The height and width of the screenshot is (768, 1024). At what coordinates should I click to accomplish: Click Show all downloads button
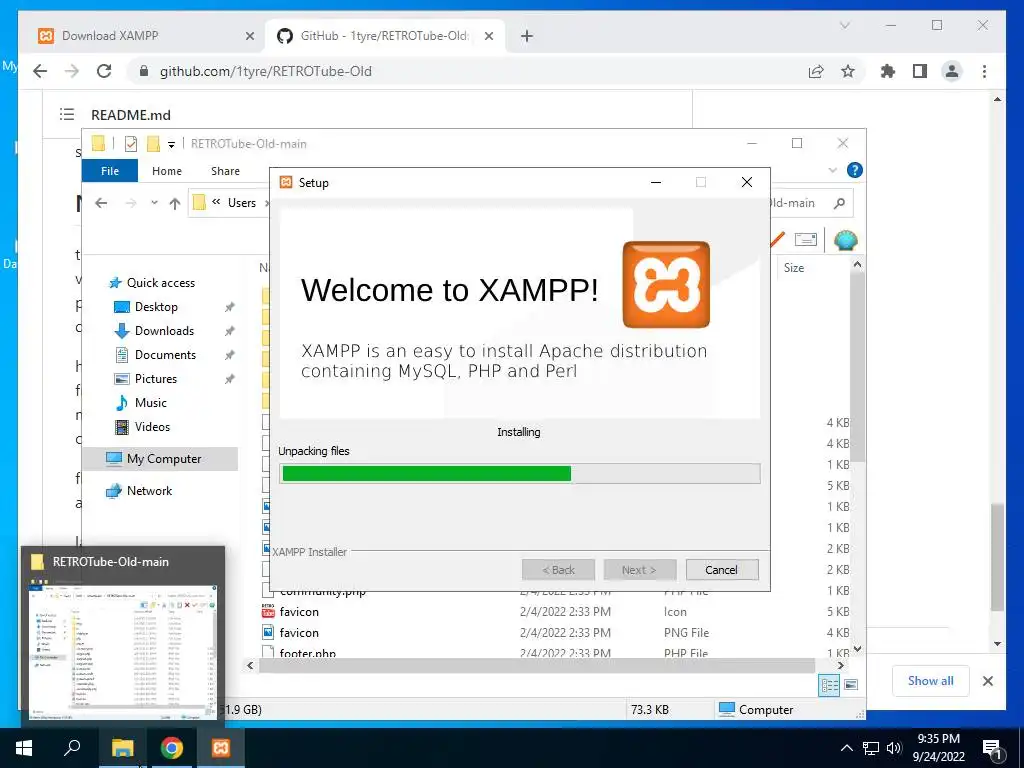tap(931, 680)
